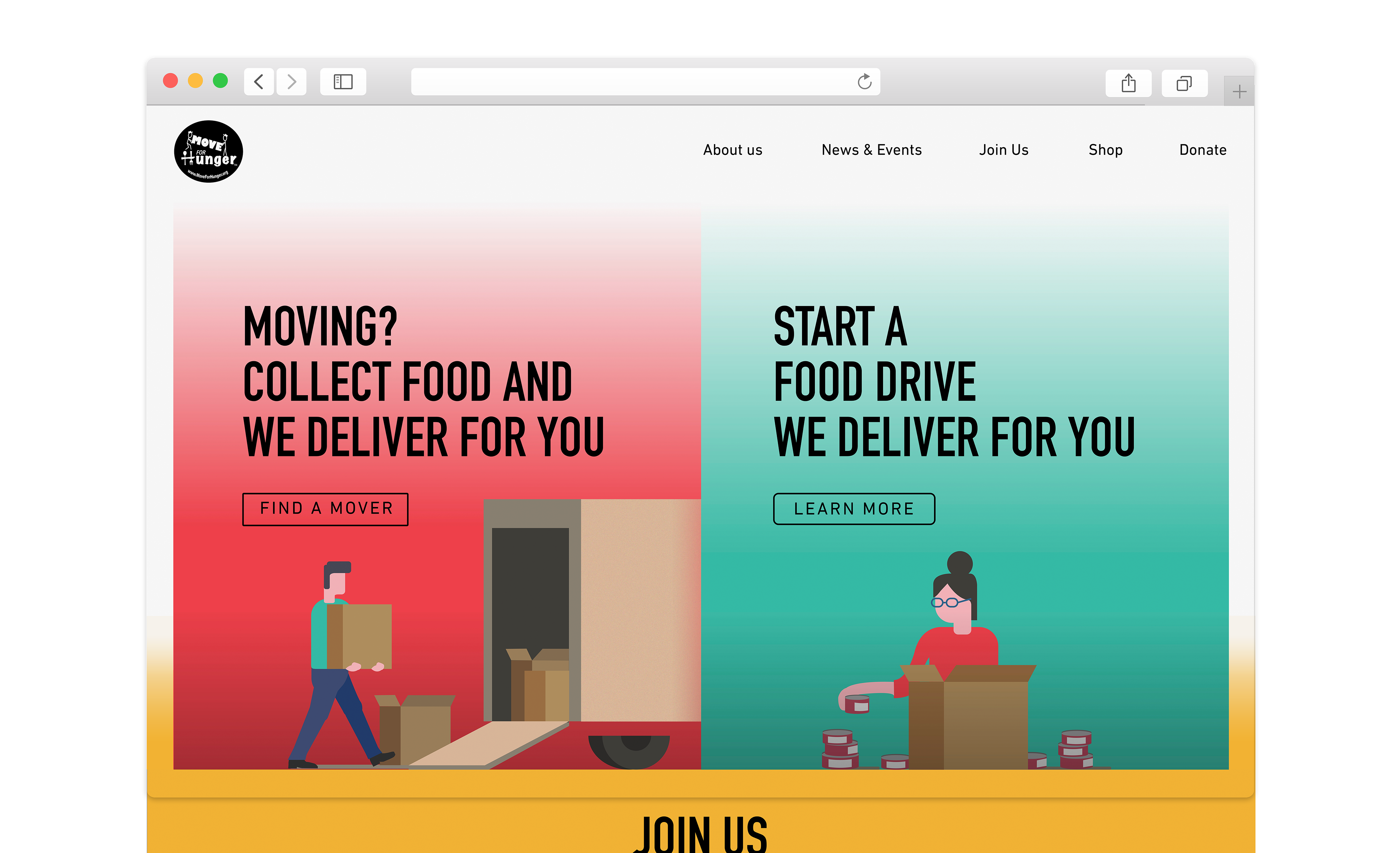Toggle the sidebar panel icon
This screenshot has width=1400, height=853.
343,82
